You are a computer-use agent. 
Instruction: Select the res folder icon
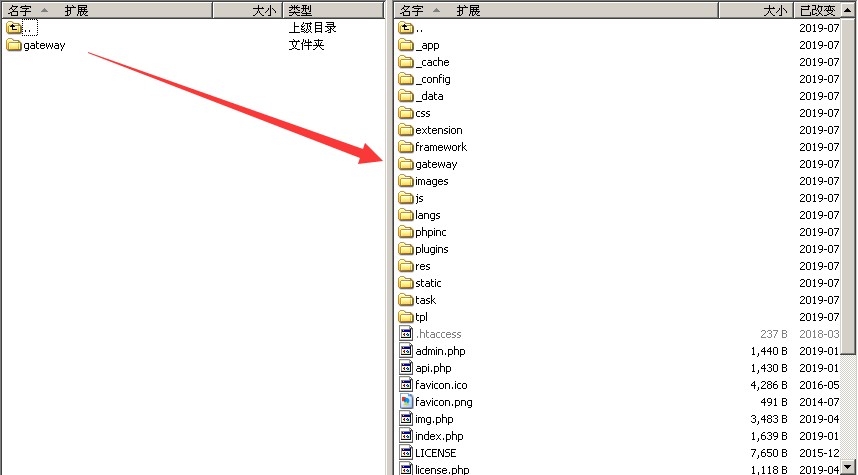(x=405, y=265)
